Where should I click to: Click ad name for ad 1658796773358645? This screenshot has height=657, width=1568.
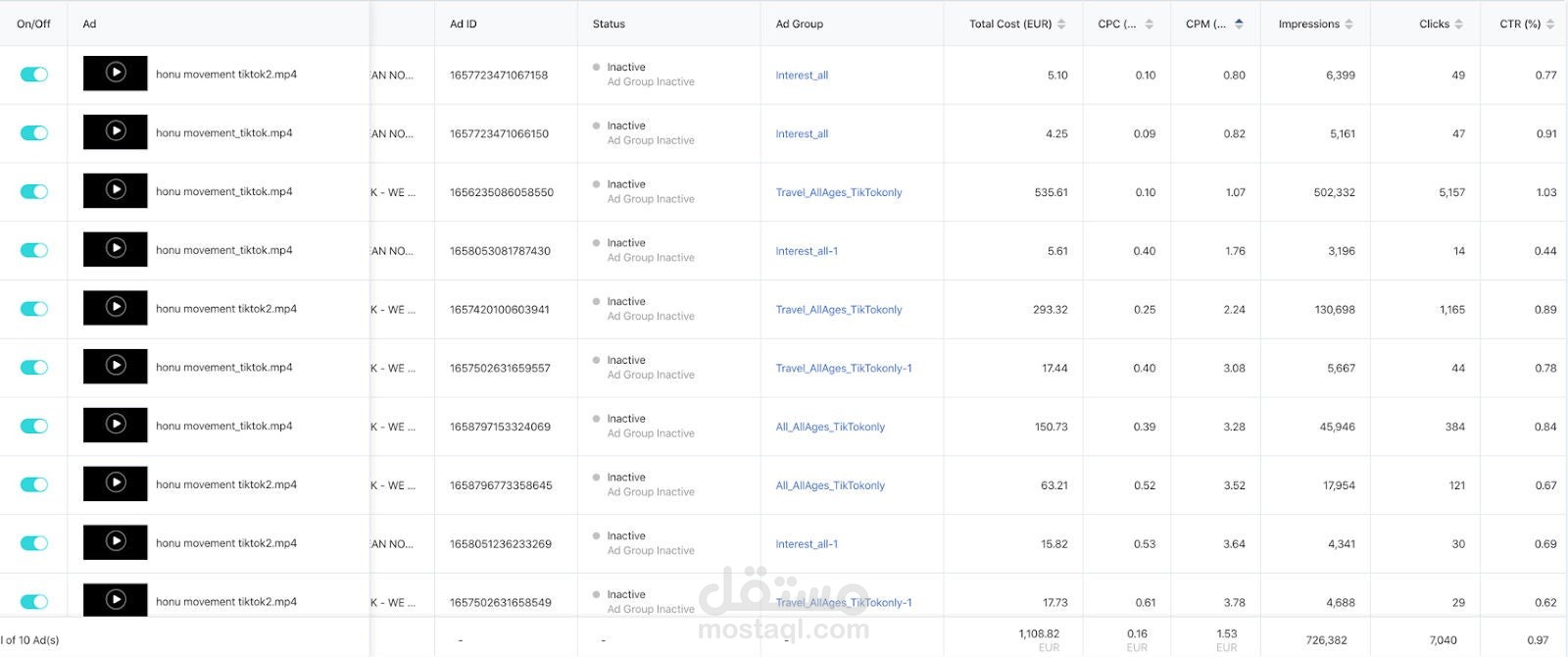coord(226,484)
